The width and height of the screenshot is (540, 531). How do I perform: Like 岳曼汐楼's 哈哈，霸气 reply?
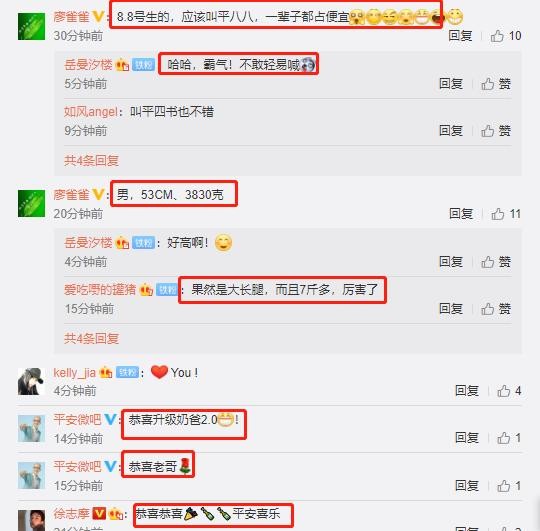tap(496, 84)
